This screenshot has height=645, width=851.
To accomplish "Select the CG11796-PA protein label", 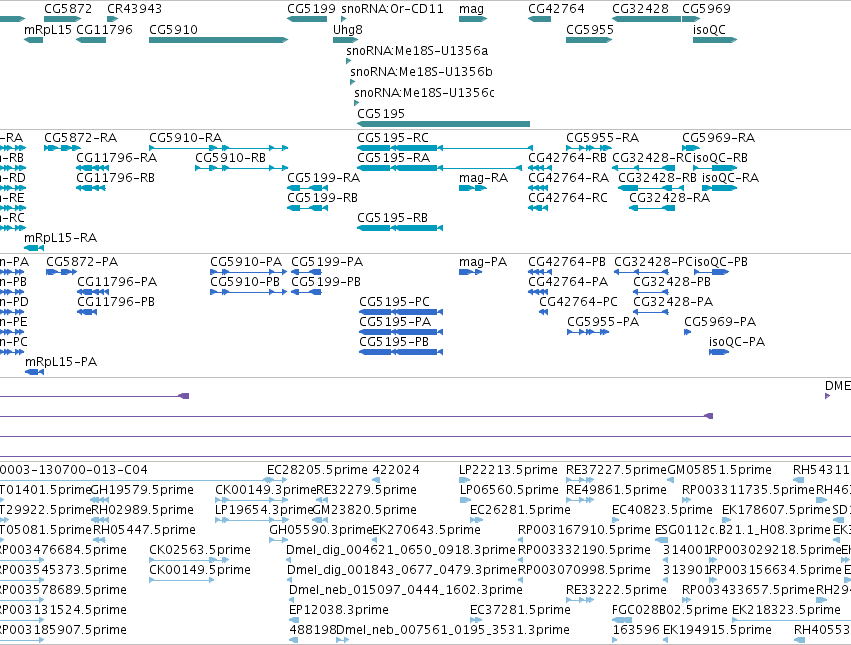I will [x=117, y=282].
